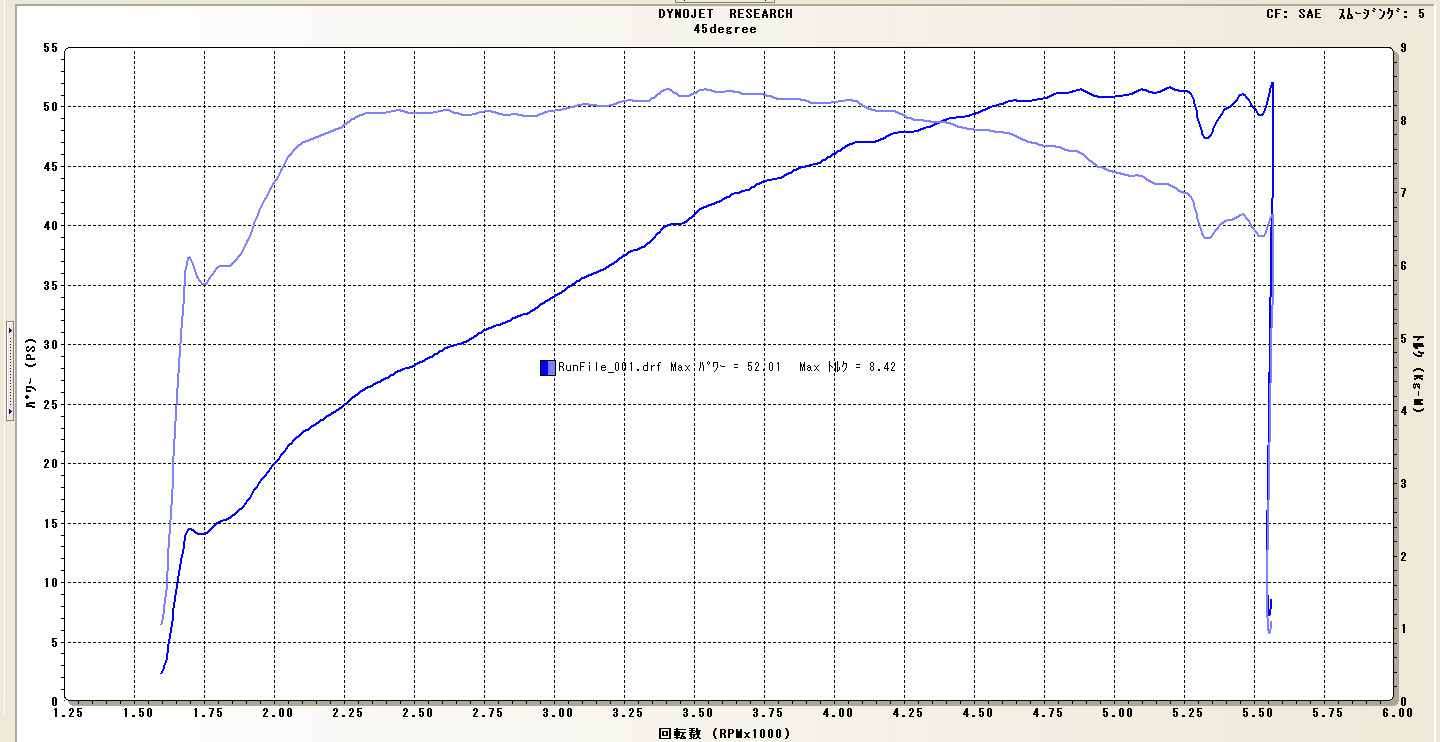Click the RunFile_001.drf legend color swatch

coord(547,368)
